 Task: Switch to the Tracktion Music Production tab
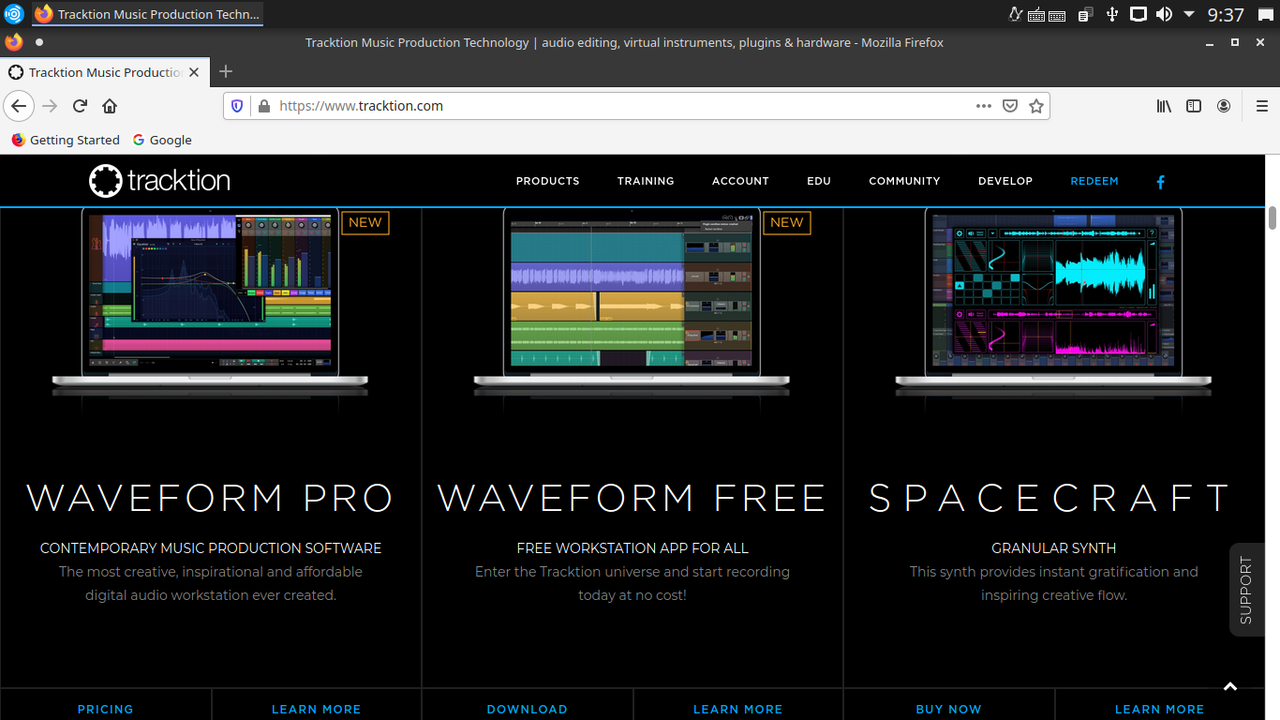100,71
